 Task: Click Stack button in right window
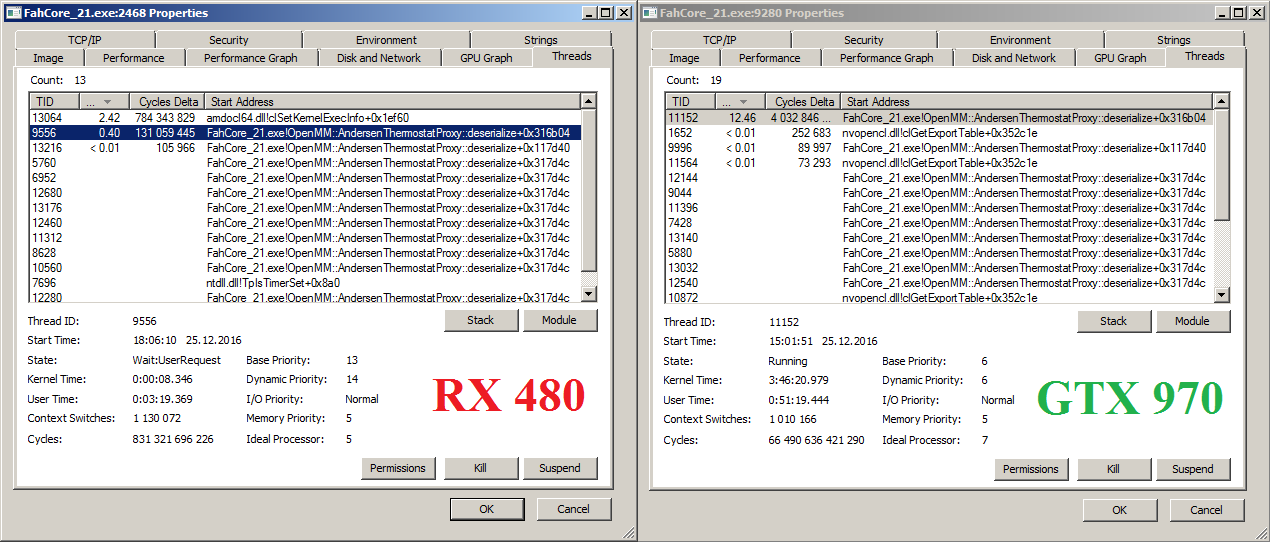point(1114,321)
